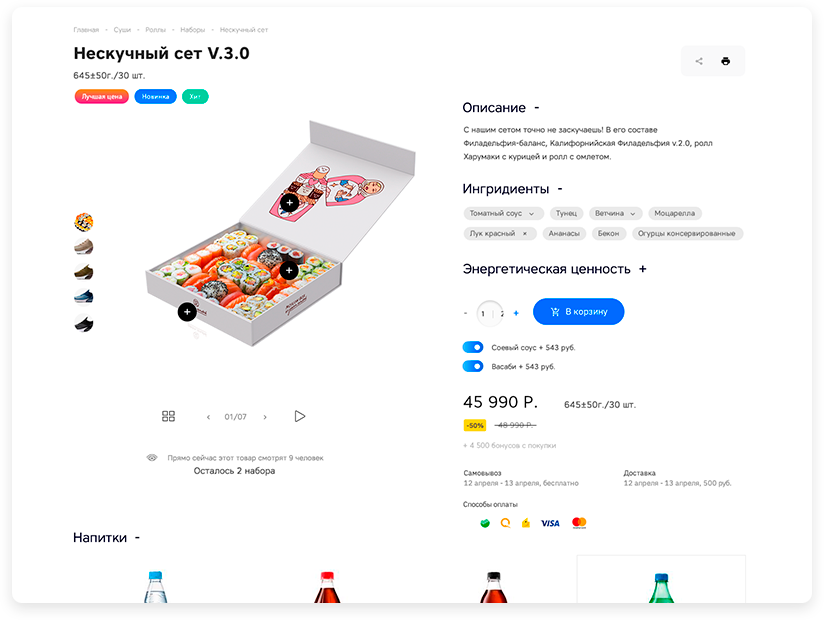The image size is (824, 620).
Task: Click the plus hotspot on box front
Action: pos(187,312)
